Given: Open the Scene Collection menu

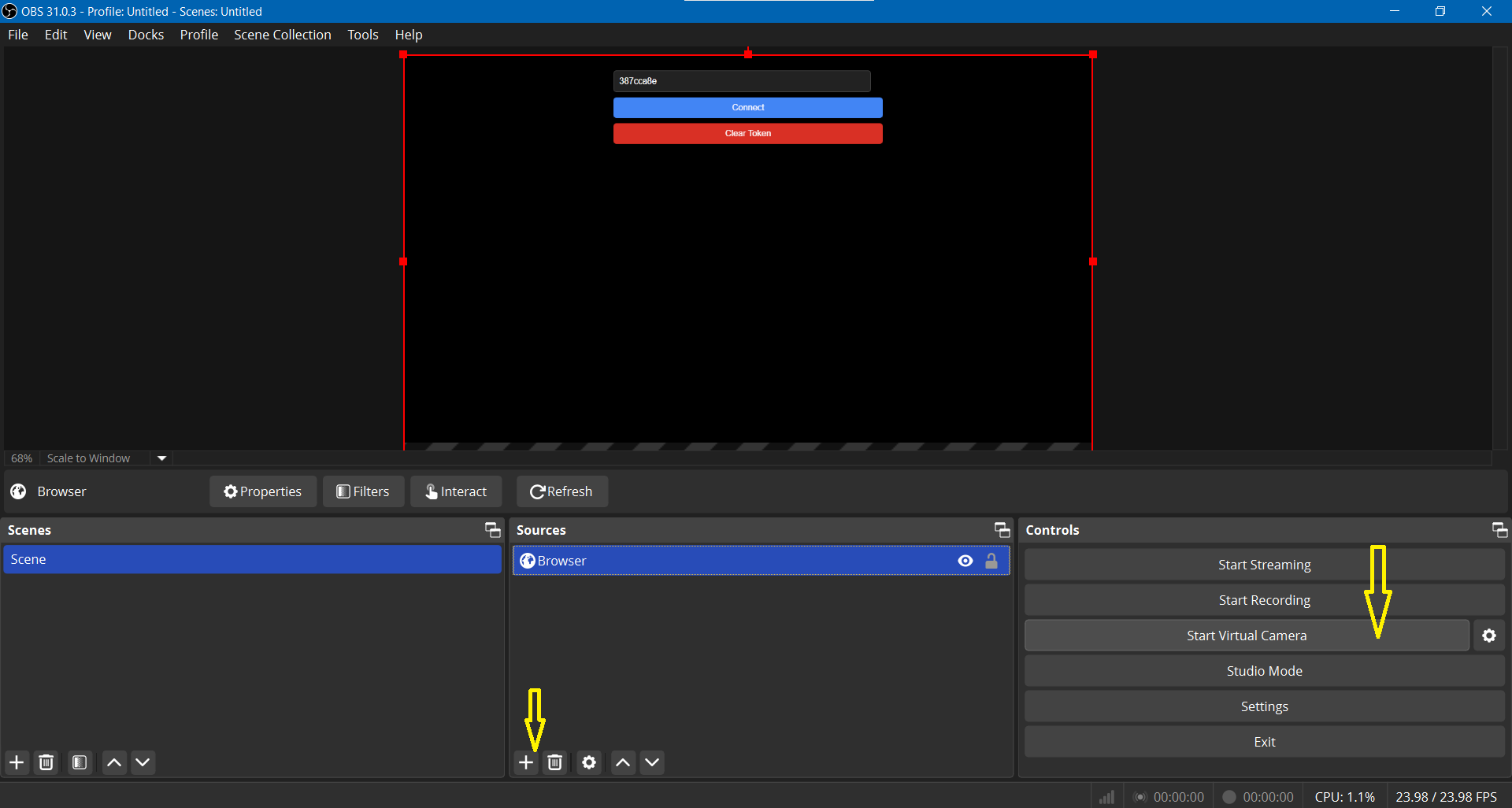Looking at the screenshot, I should tap(283, 35).
